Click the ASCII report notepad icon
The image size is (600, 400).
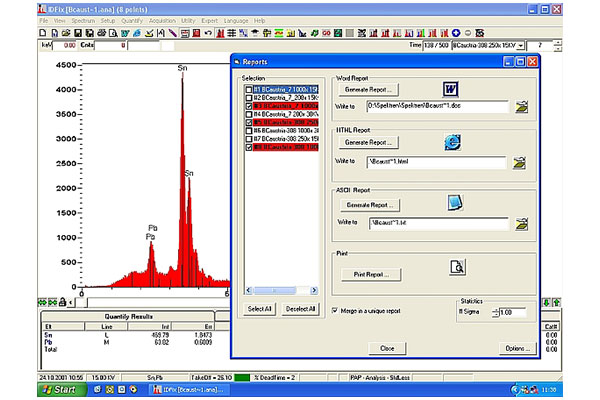456,204
